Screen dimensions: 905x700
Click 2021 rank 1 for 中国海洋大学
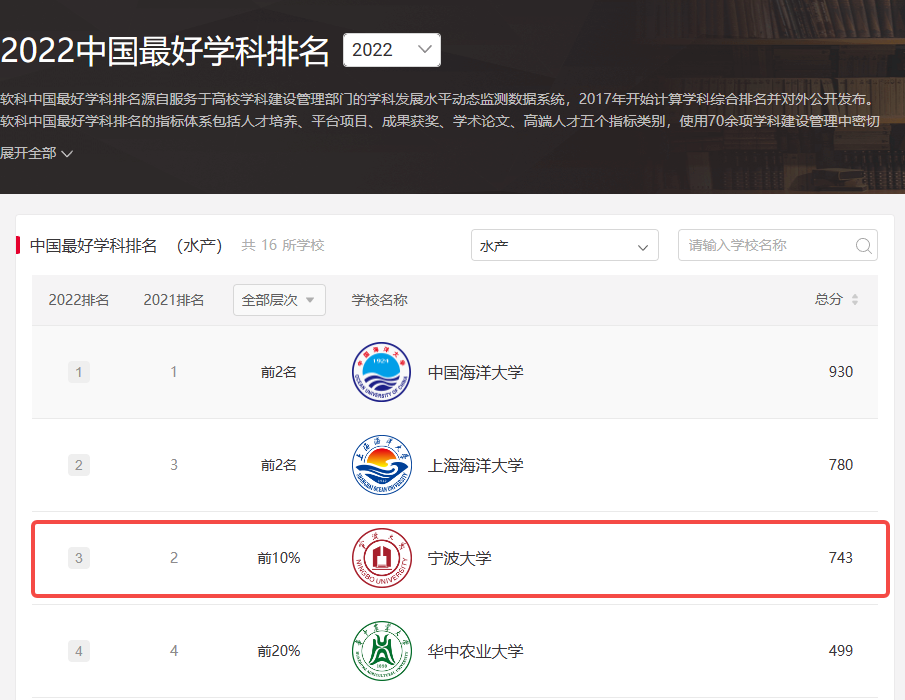[x=174, y=372]
